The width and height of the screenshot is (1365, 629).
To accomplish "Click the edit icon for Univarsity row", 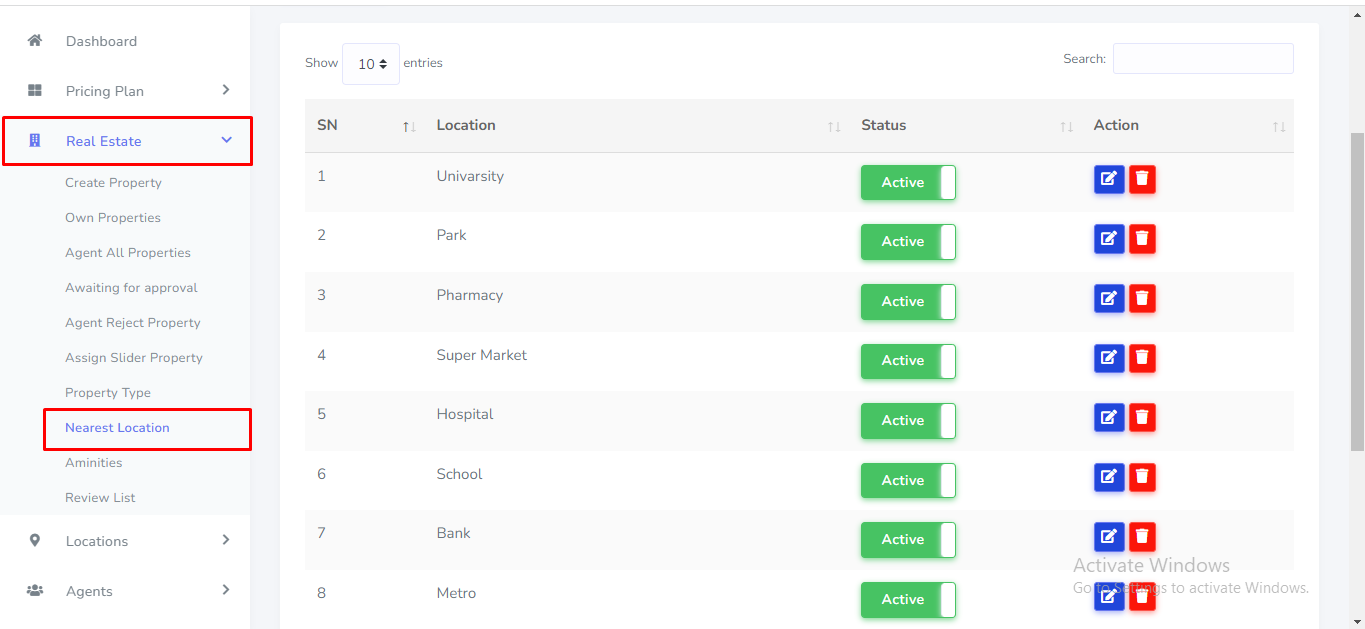I will pyautogui.click(x=1109, y=180).
